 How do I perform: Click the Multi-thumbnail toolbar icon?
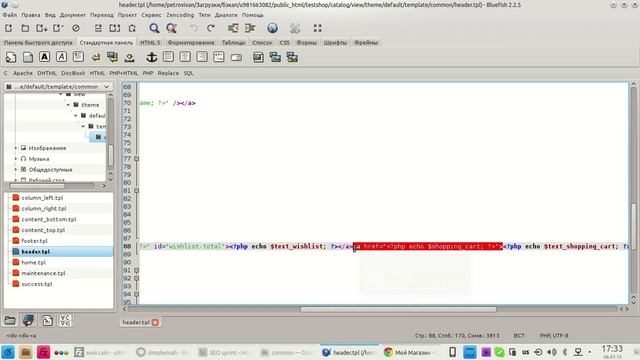[x=292, y=57]
